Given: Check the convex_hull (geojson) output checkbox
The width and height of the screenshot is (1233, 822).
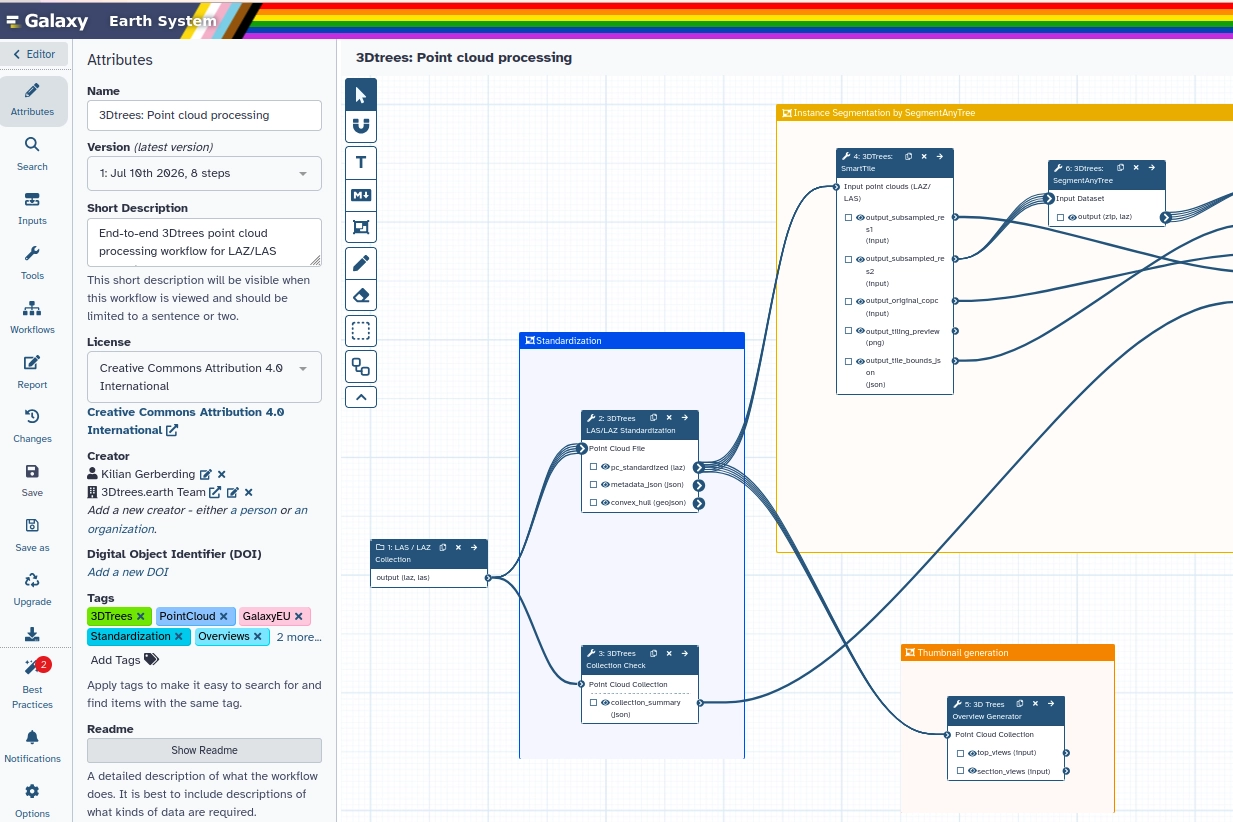Looking at the screenshot, I should [x=593, y=503].
